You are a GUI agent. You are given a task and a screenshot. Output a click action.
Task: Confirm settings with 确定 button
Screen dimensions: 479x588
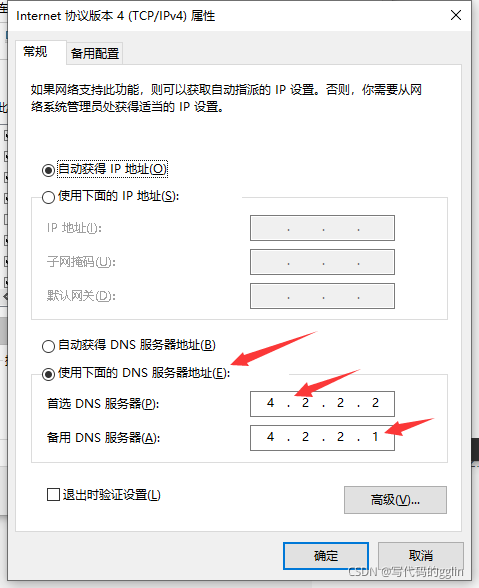coord(326,556)
